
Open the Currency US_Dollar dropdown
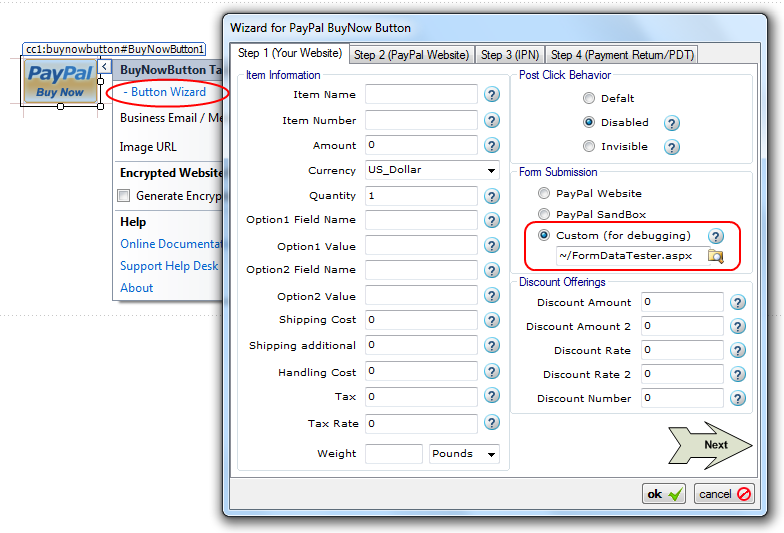432,171
